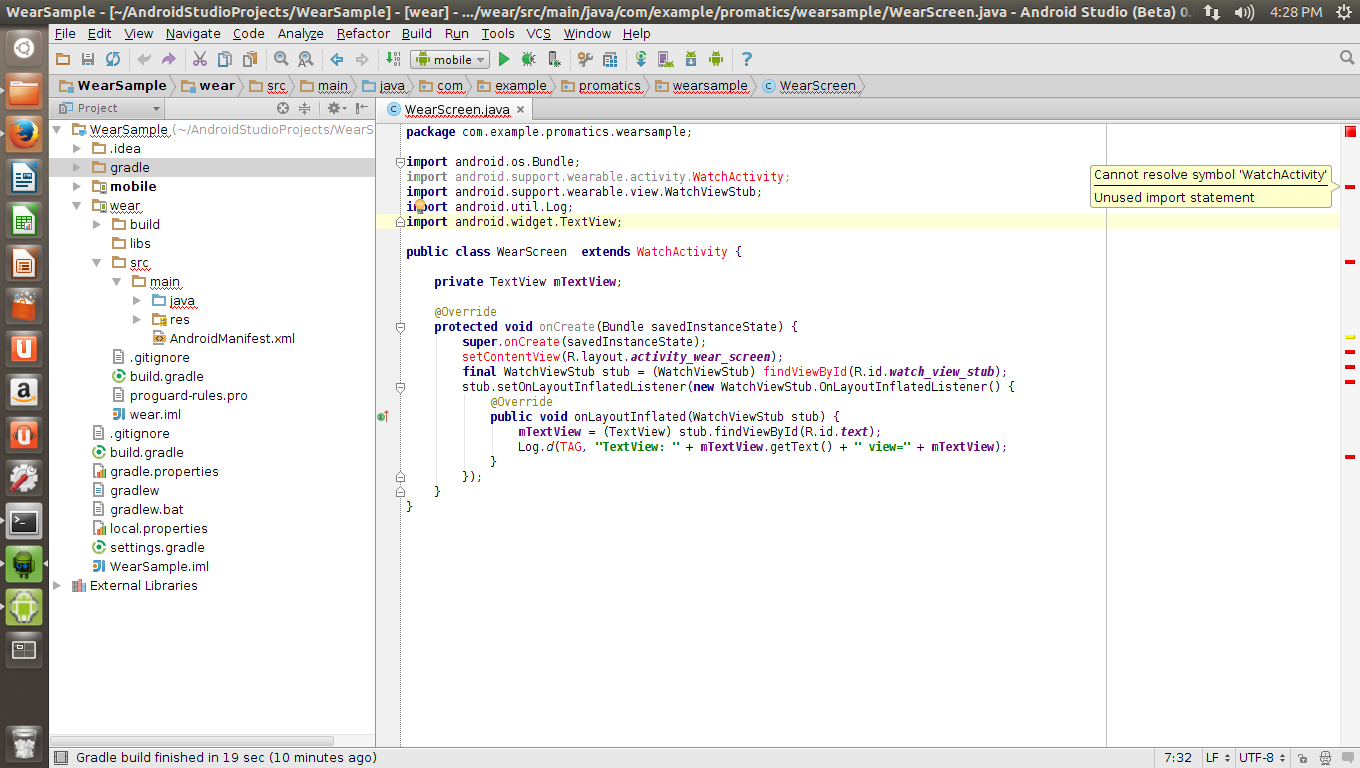This screenshot has width=1360, height=768.
Task: Open the AVD Manager icon
Action: 665,60
